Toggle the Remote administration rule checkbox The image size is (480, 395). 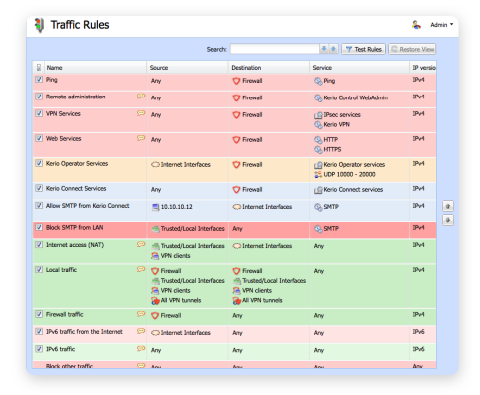[x=39, y=96]
